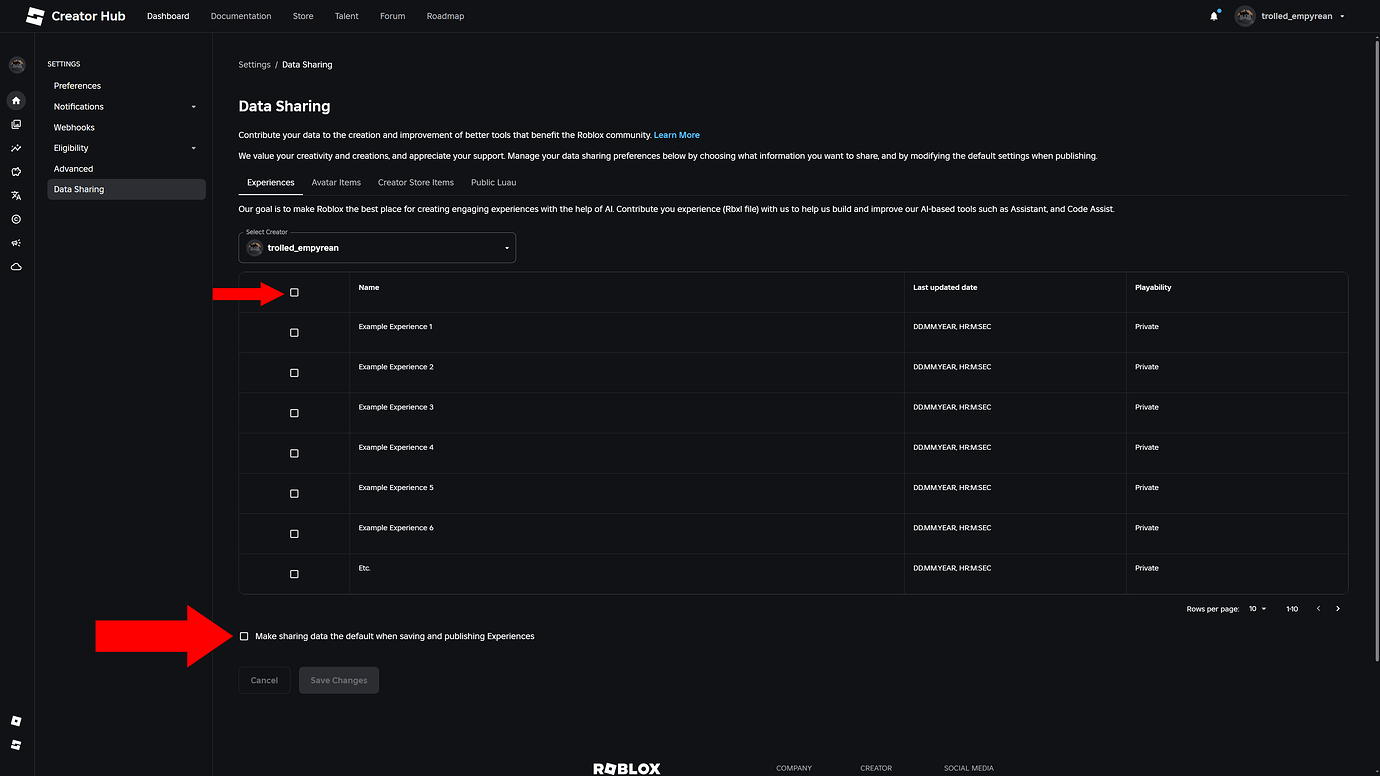Image resolution: width=1380 pixels, height=776 pixels.
Task: Open the Open Cloud icon in sidebar
Action: click(x=15, y=266)
